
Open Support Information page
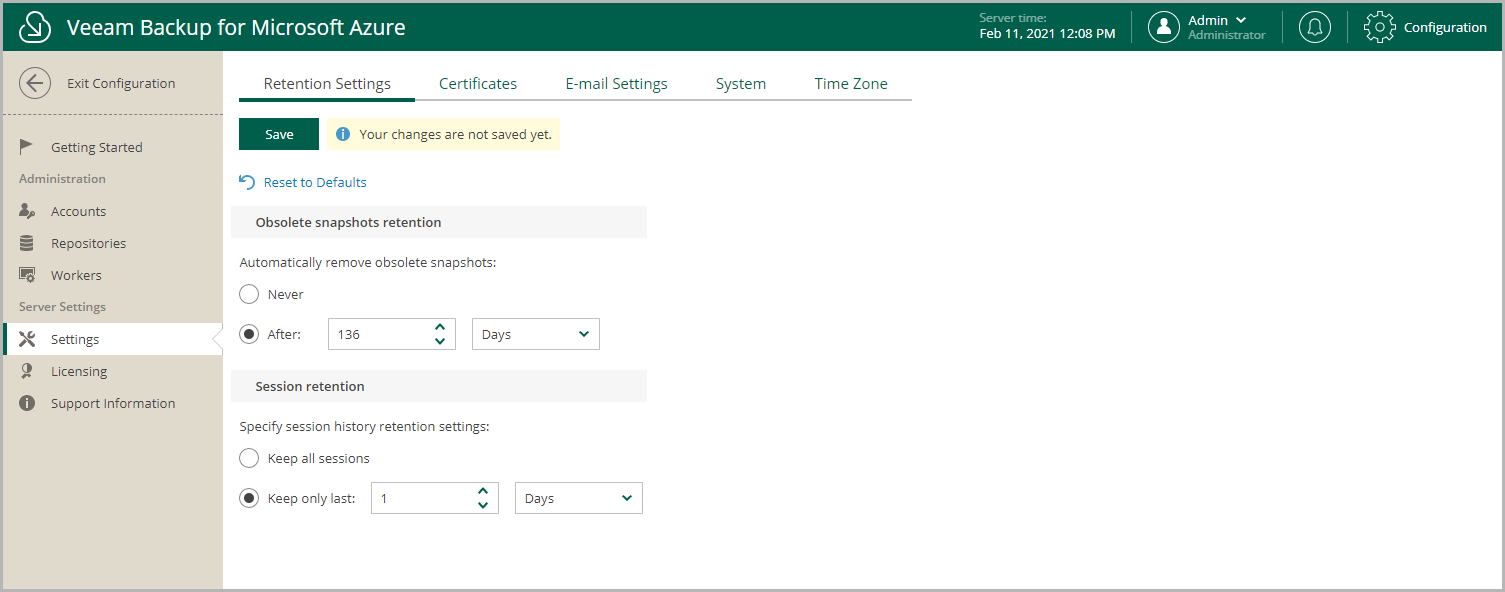(x=112, y=403)
